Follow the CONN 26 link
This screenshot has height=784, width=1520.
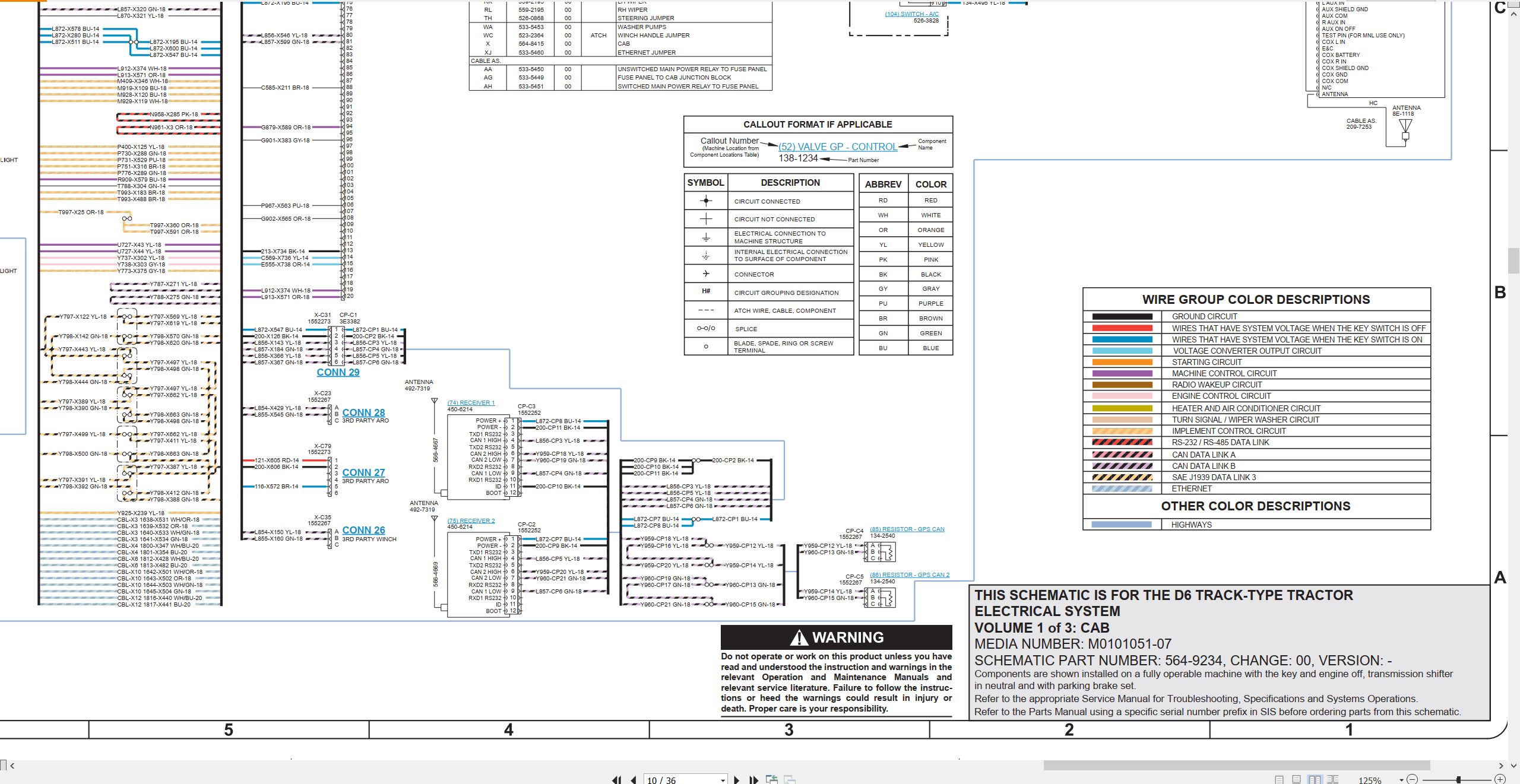pyautogui.click(x=363, y=530)
